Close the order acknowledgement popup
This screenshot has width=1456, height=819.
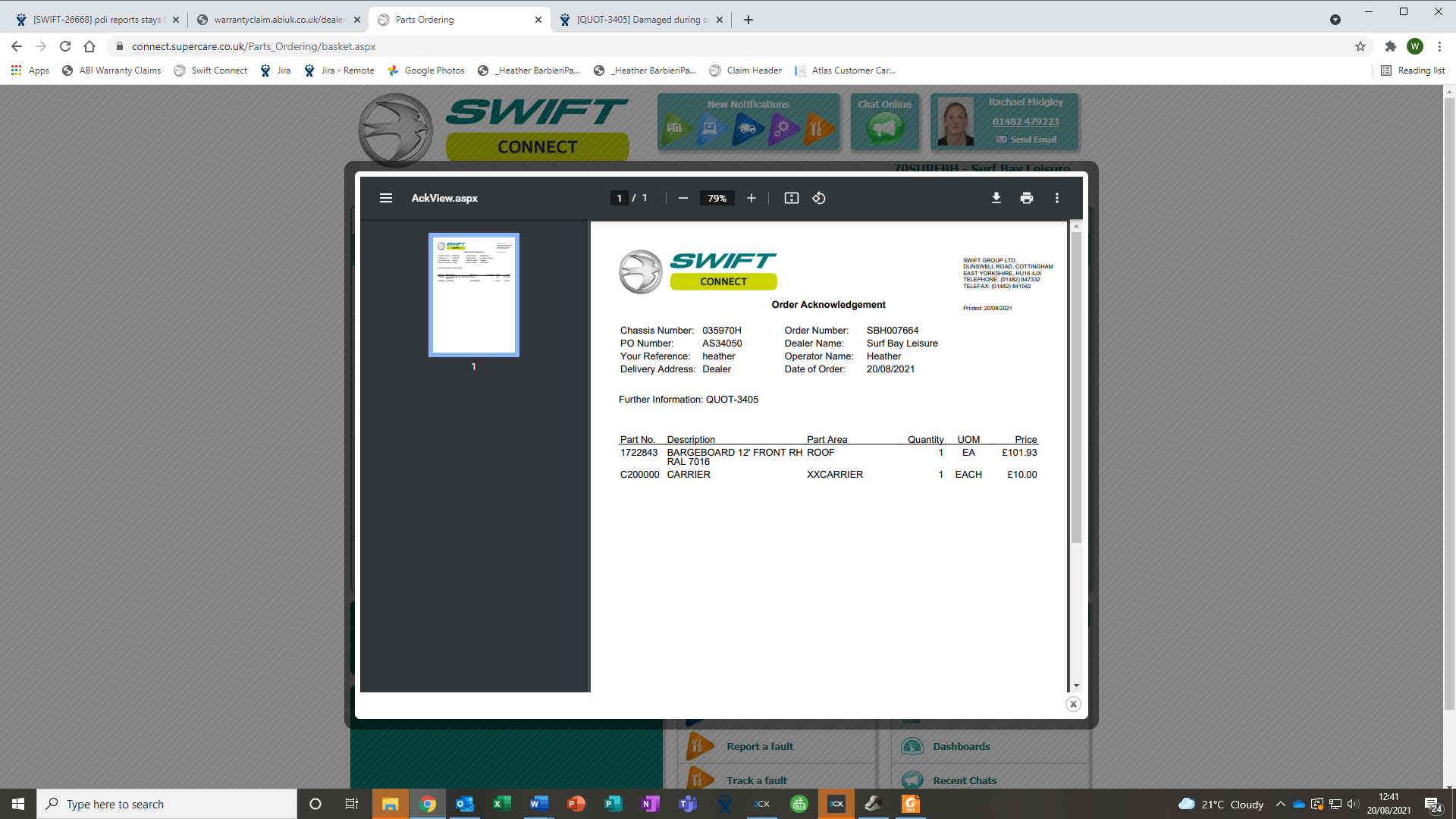click(1073, 704)
